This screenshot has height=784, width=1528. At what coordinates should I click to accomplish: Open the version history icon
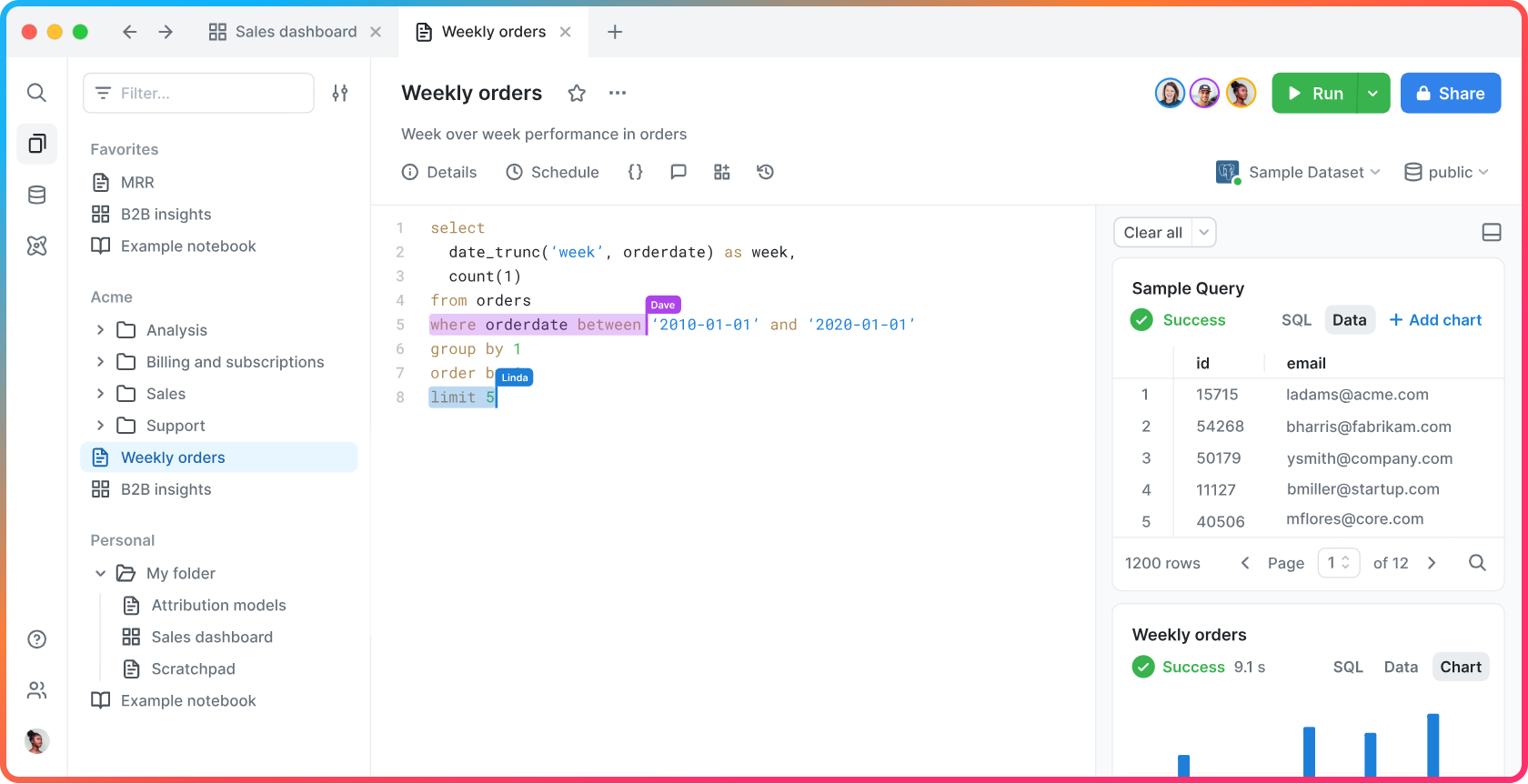(766, 172)
